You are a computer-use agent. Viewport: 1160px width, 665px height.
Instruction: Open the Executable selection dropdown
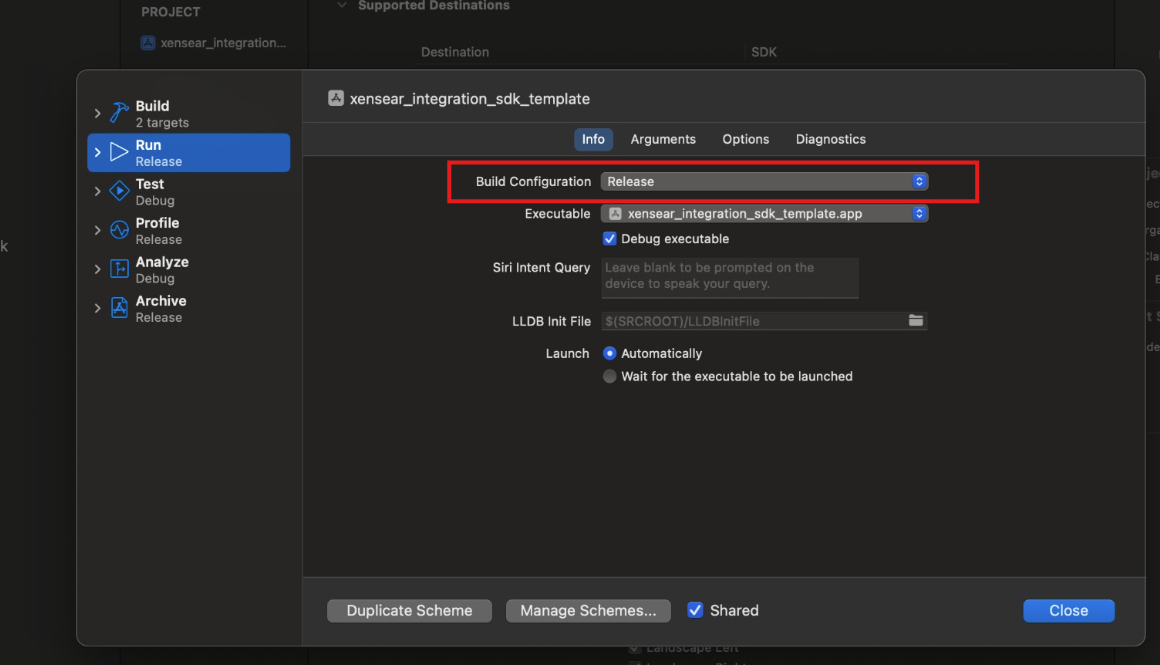(764, 213)
